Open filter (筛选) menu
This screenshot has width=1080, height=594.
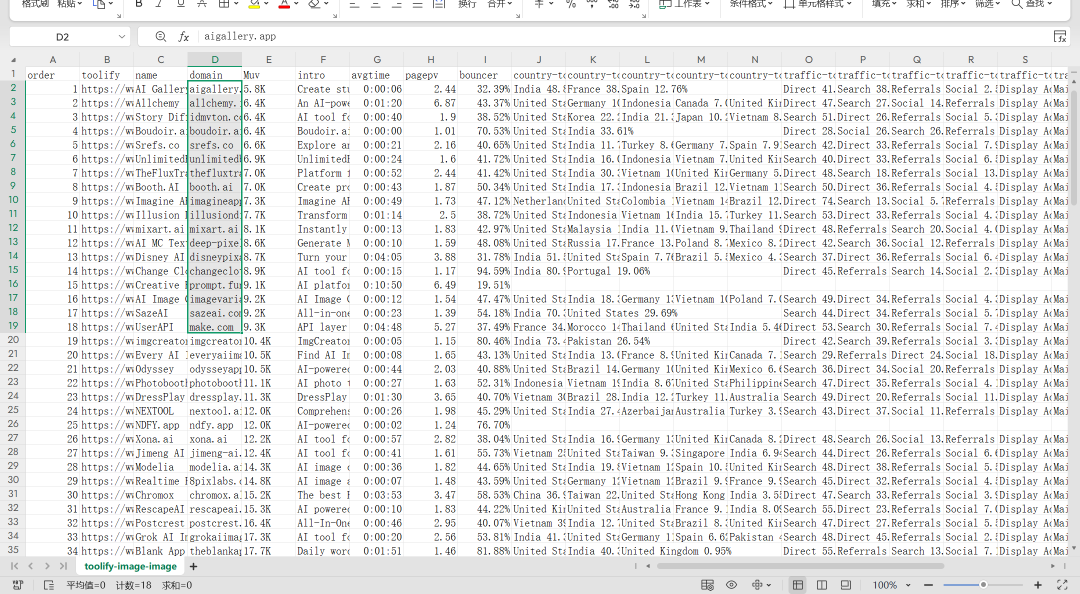(987, 4)
